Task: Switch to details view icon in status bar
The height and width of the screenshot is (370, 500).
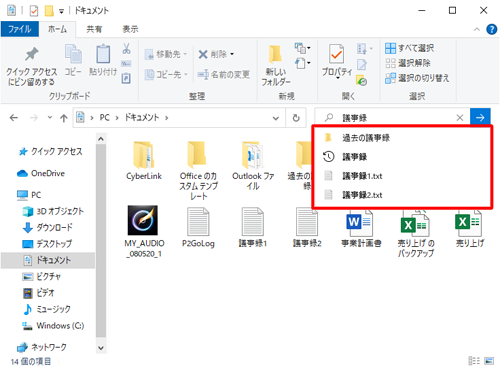Action: click(474, 361)
